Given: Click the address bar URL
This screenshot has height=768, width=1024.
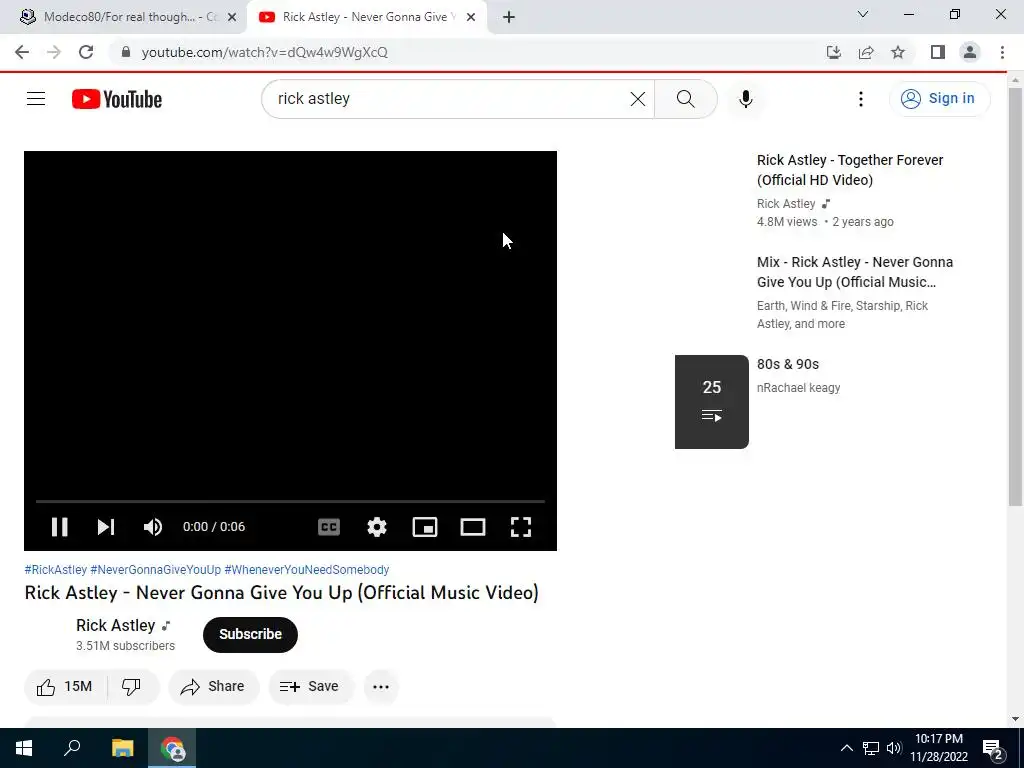Looking at the screenshot, I should tap(264, 52).
